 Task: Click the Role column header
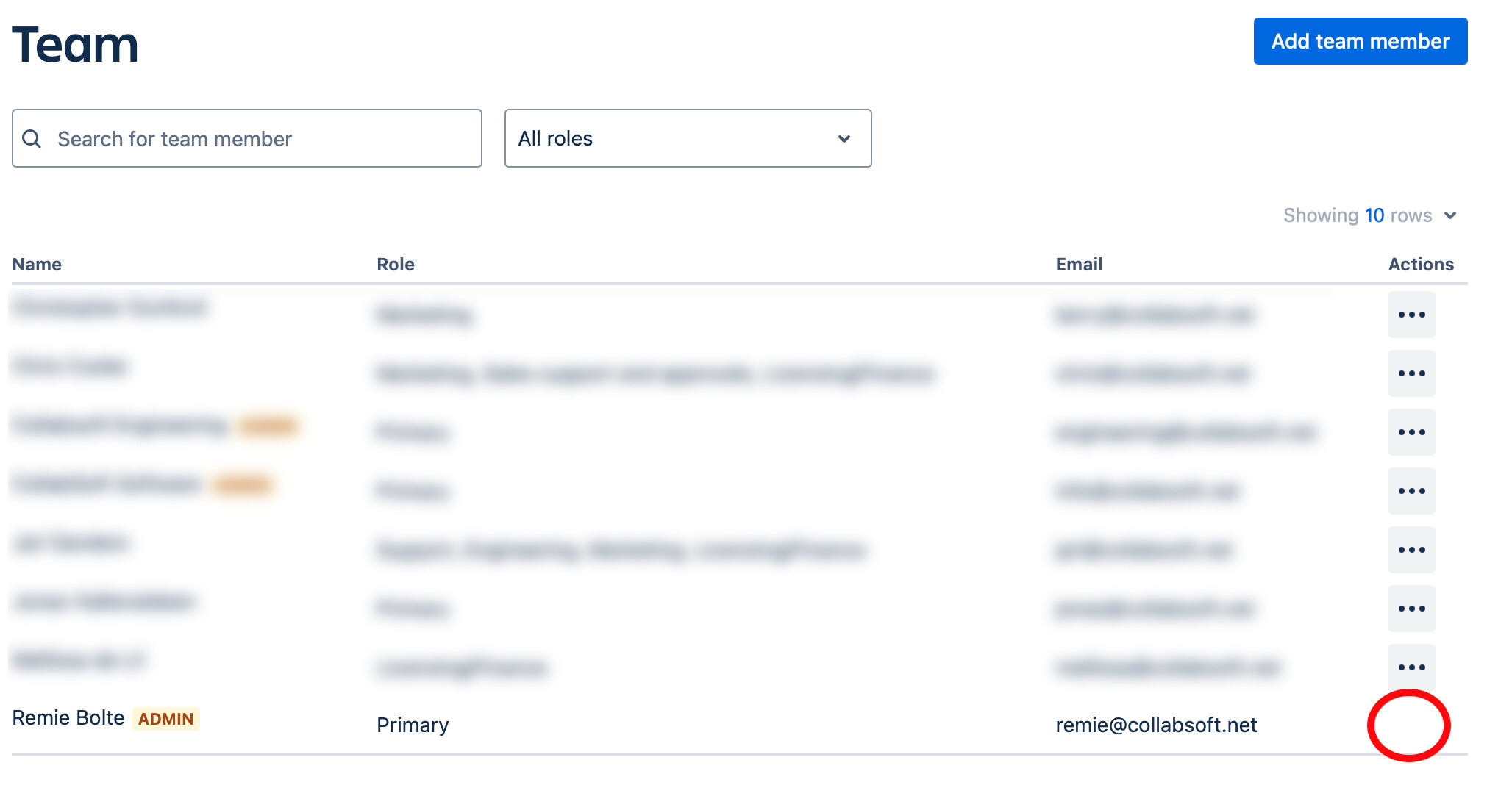click(x=396, y=265)
